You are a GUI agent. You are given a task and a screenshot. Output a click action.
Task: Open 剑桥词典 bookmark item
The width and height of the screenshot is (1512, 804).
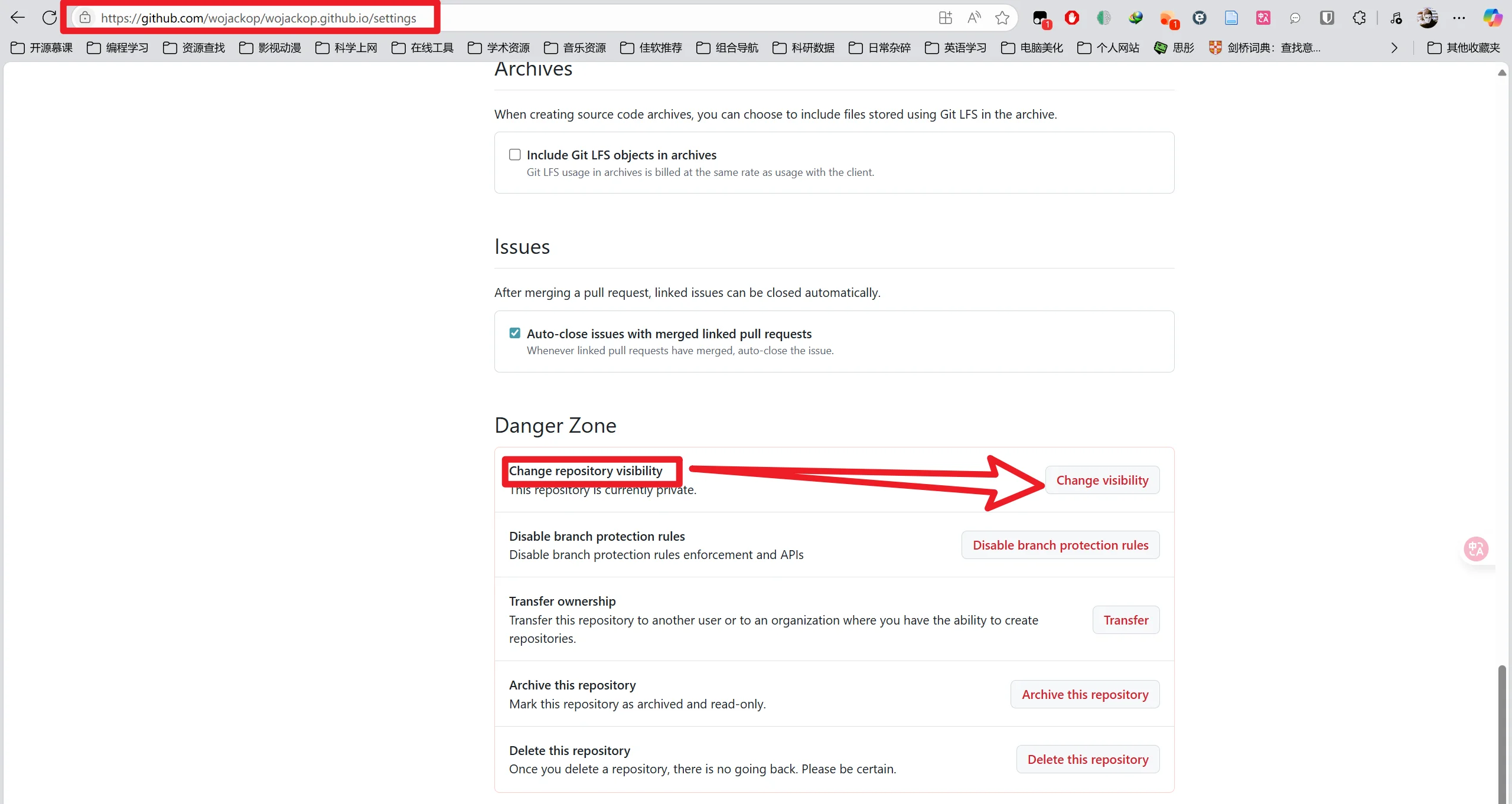(1265, 48)
